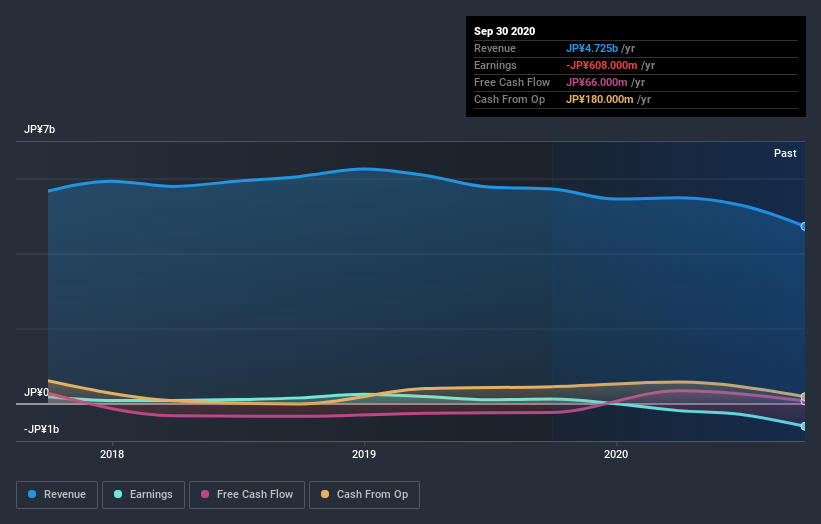Click the JP¥180.000m cash from op value
Viewport: 821px width, 524px height.
tap(600, 99)
